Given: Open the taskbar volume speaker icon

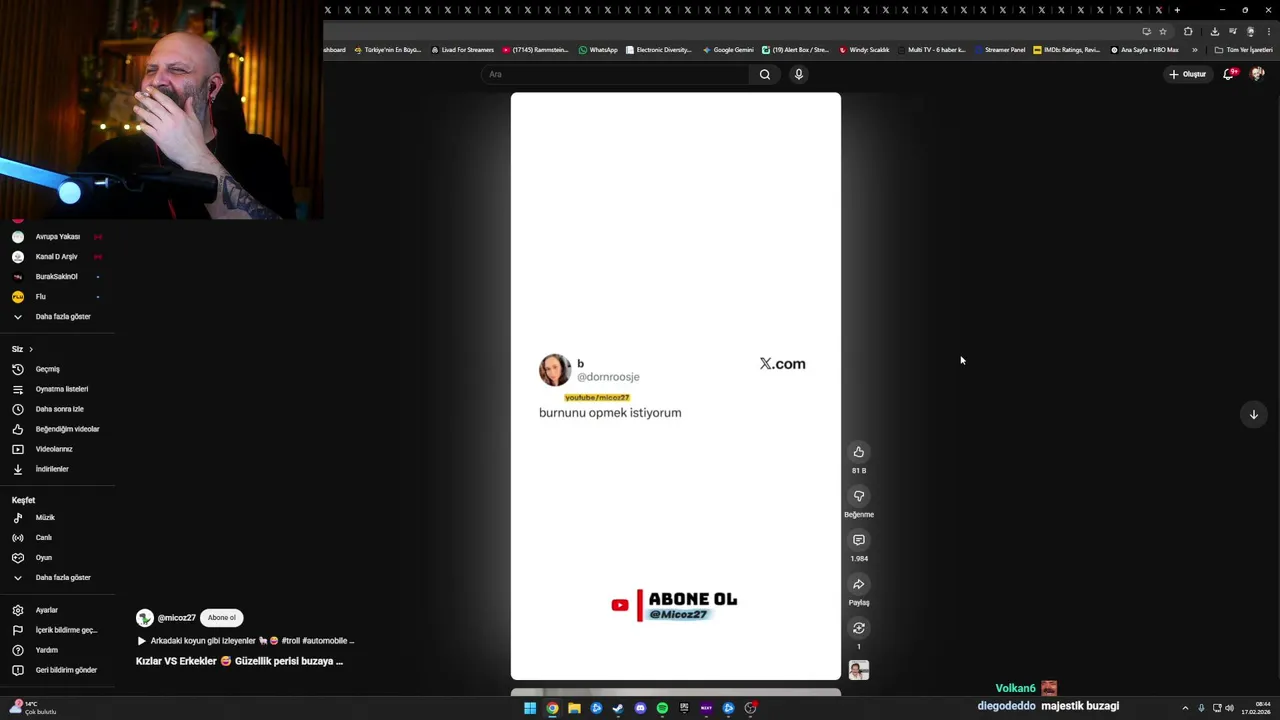Looking at the screenshot, I should click(x=1229, y=708).
